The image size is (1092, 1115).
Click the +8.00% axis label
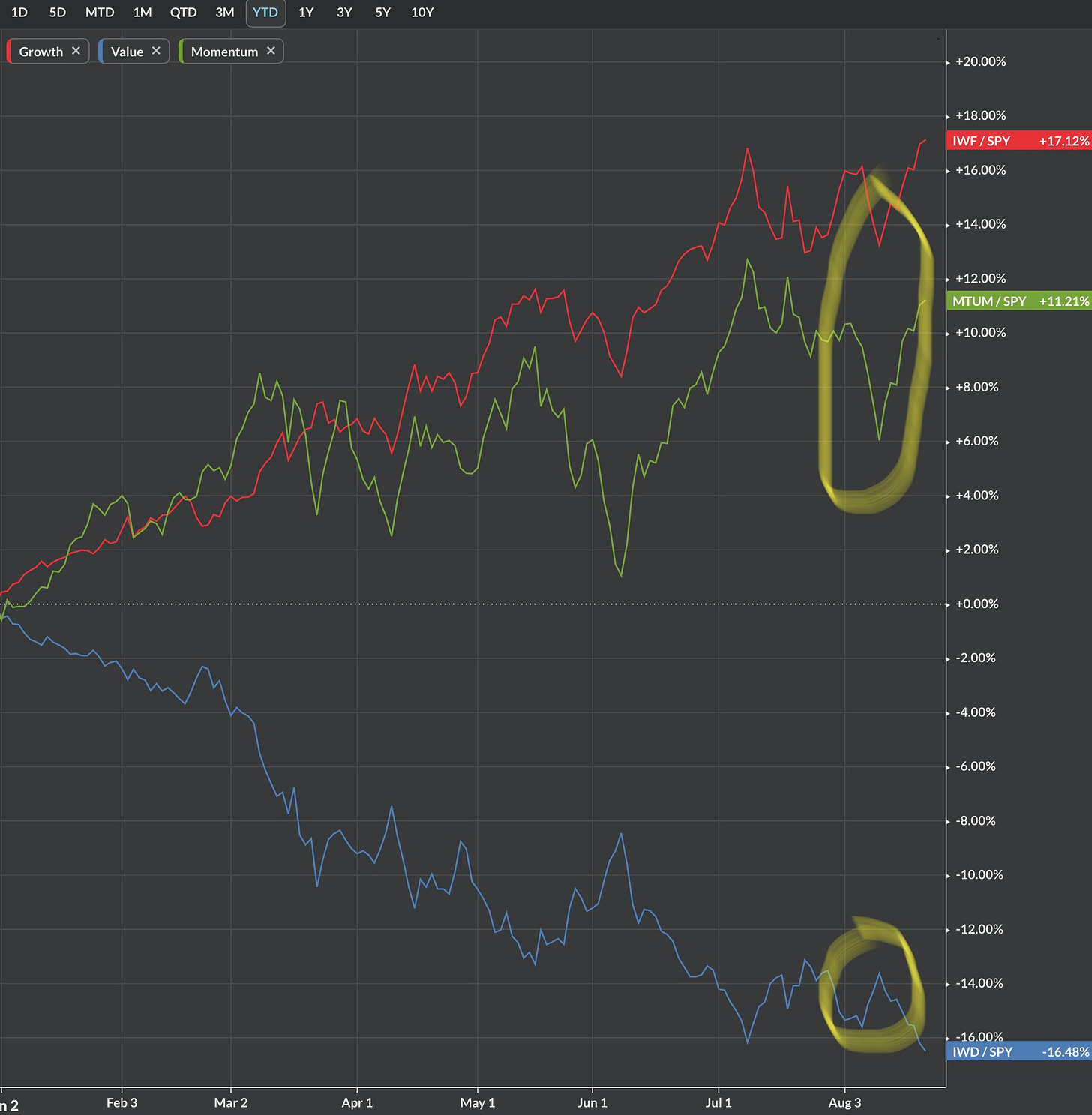pos(977,388)
